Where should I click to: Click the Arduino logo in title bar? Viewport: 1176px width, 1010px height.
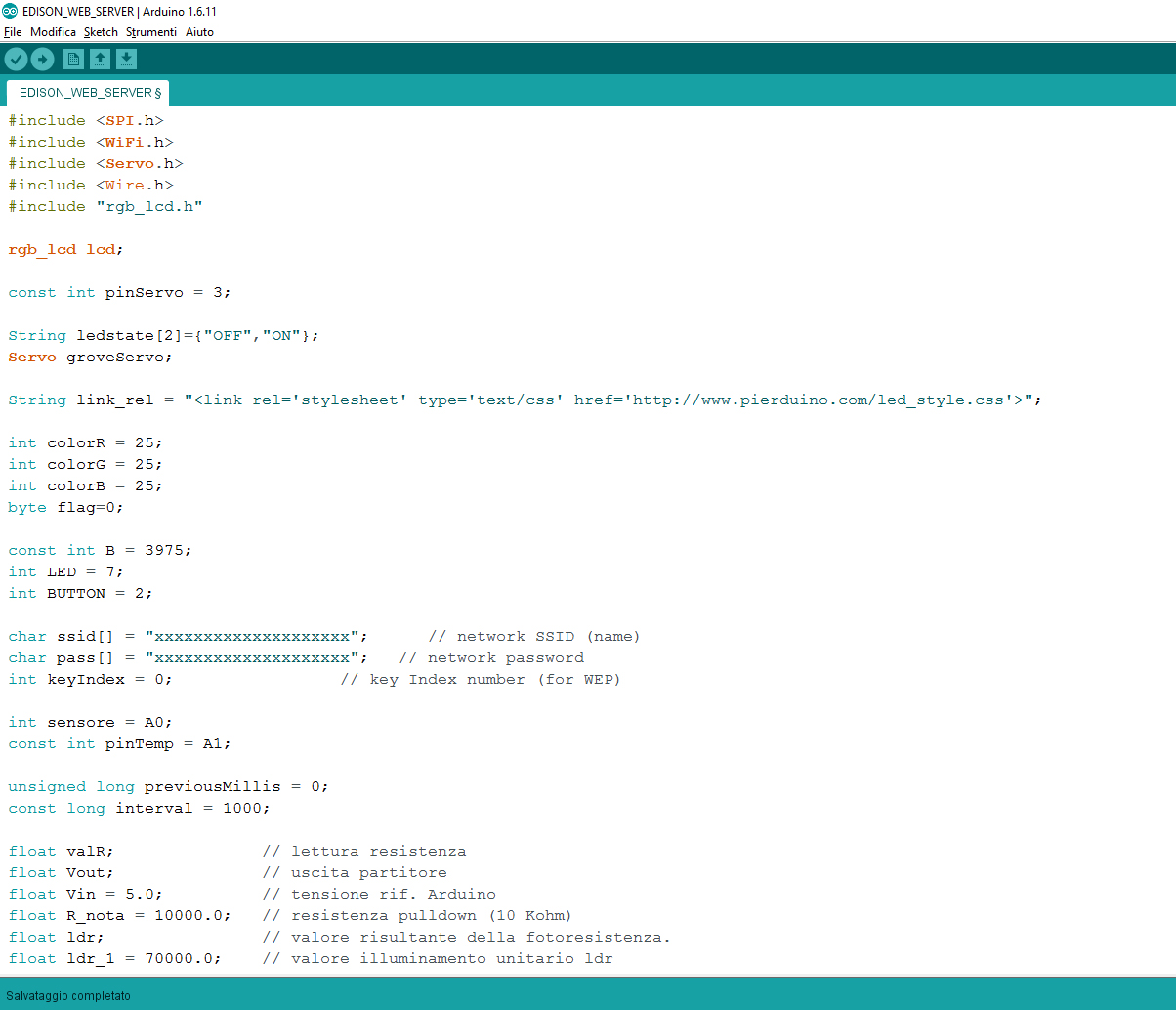pos(10,11)
